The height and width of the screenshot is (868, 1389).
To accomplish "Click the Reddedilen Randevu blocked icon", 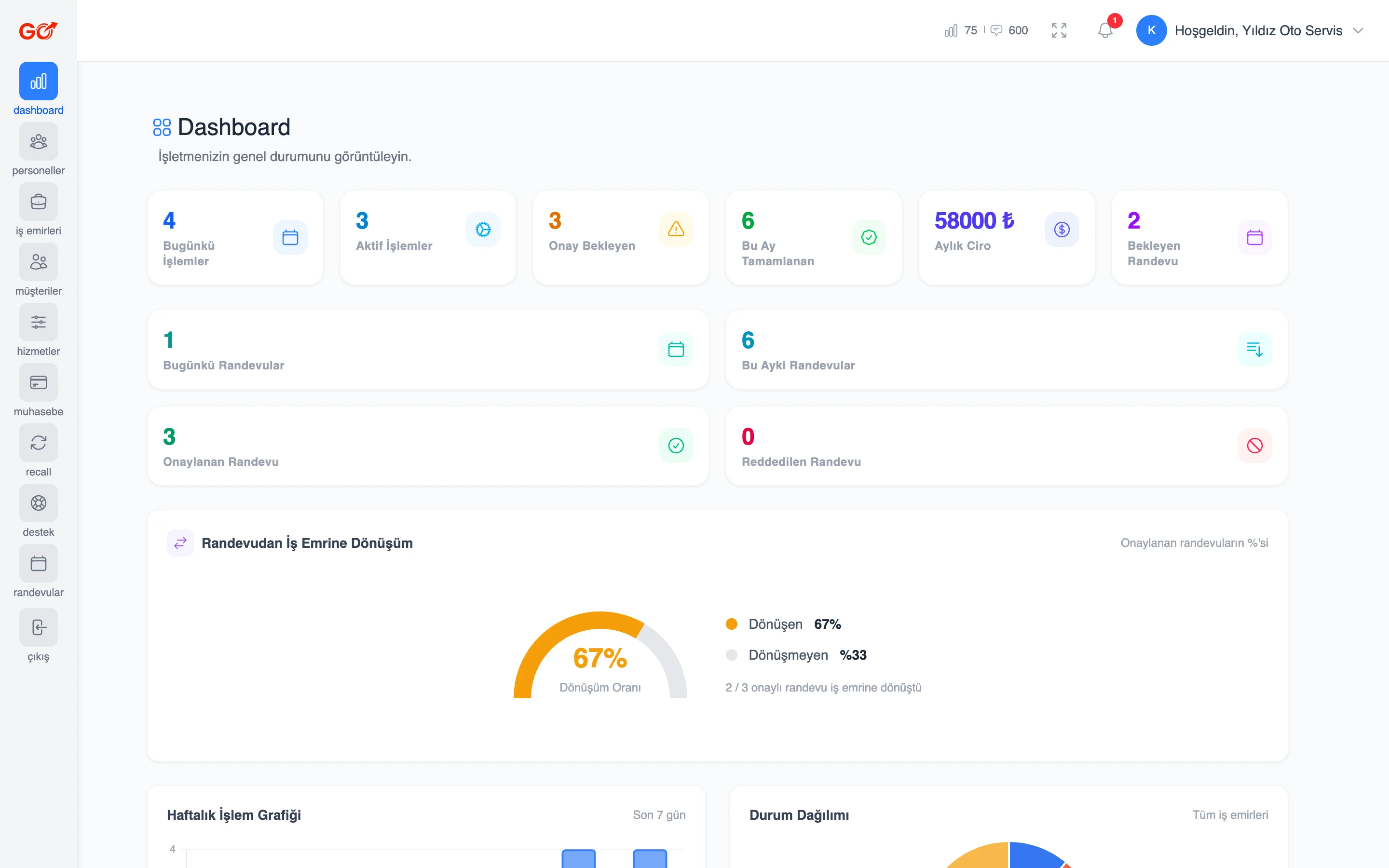I will click(1255, 446).
